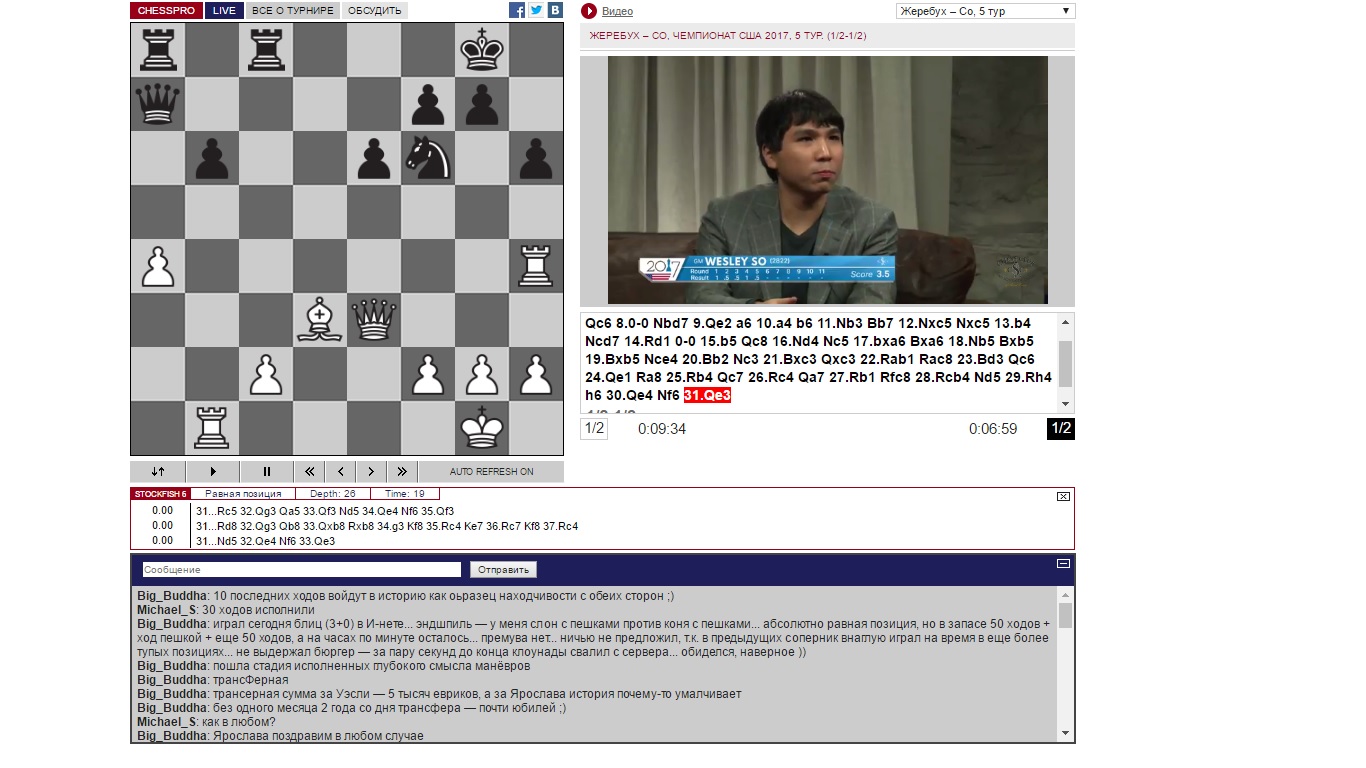Pause the move playback
This screenshot has width=1366, height=768.
(267, 472)
